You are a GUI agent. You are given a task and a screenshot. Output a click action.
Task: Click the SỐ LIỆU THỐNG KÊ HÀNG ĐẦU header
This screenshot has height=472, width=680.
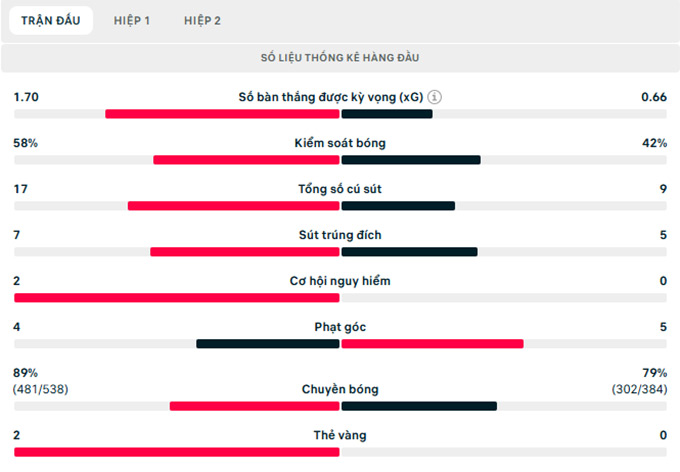click(340, 58)
